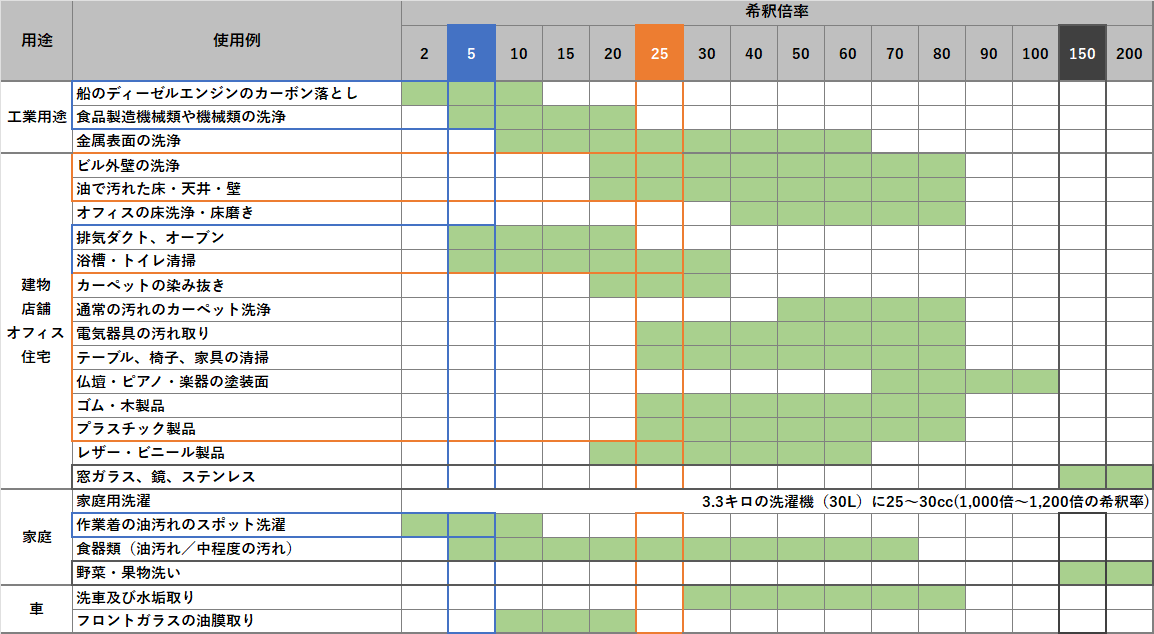Select the フロントガラスの油膜取り row label
Screen dimensions: 1154x634
click(165, 621)
